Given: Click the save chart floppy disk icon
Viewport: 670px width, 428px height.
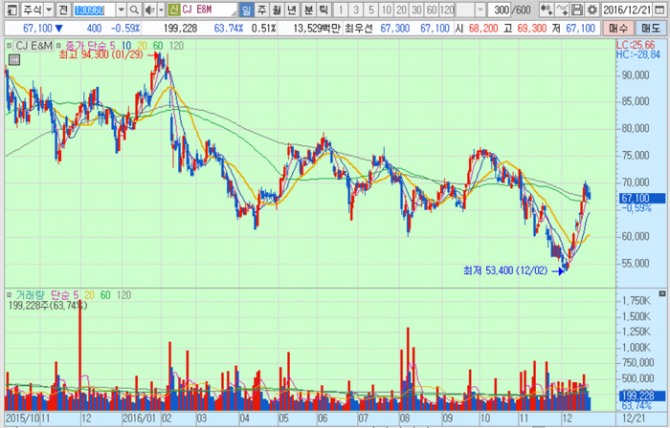Looking at the screenshot, I should point(577,10).
